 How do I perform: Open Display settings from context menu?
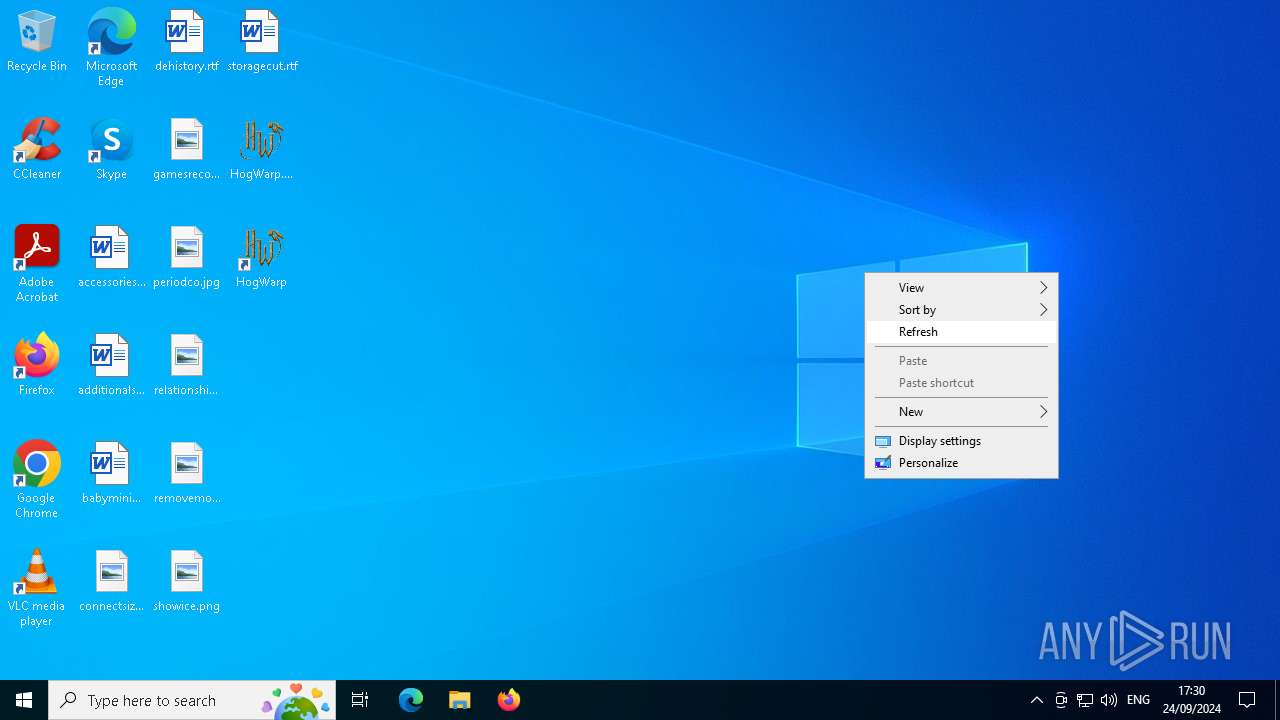point(961,441)
